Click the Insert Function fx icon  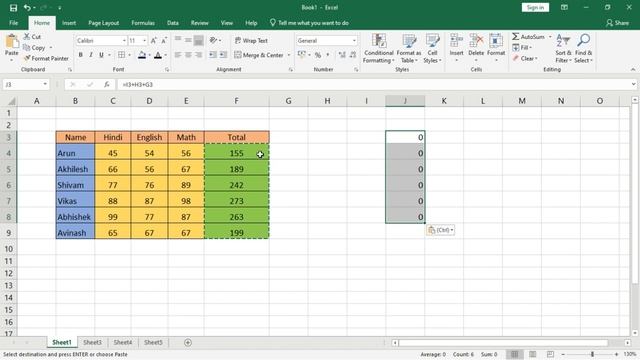point(107,84)
